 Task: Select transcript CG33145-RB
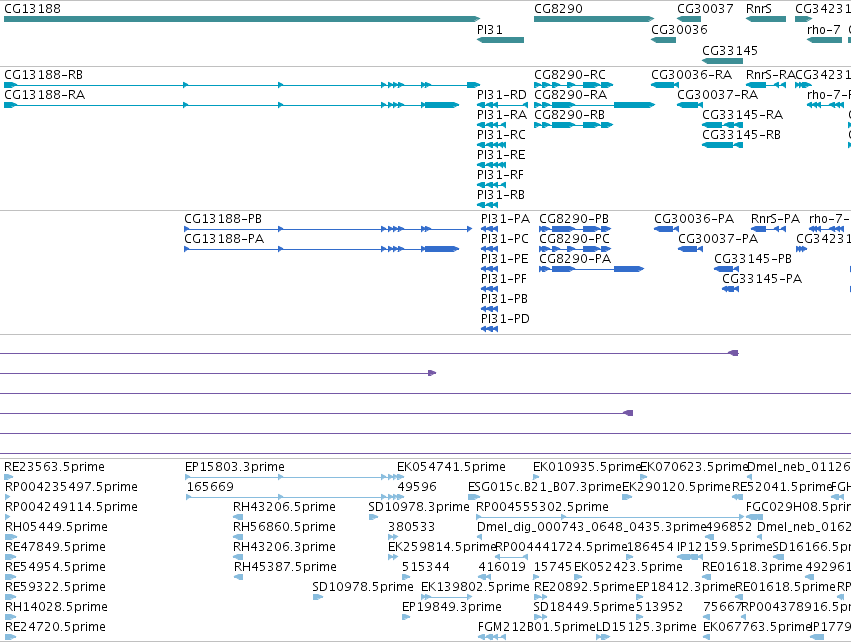[722, 145]
